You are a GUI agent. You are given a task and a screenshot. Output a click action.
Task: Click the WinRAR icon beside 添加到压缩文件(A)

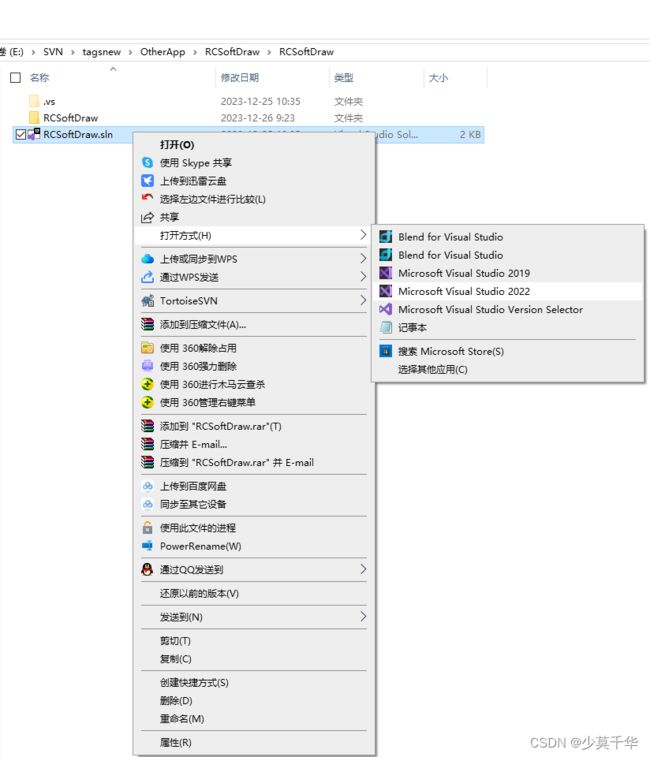point(147,324)
